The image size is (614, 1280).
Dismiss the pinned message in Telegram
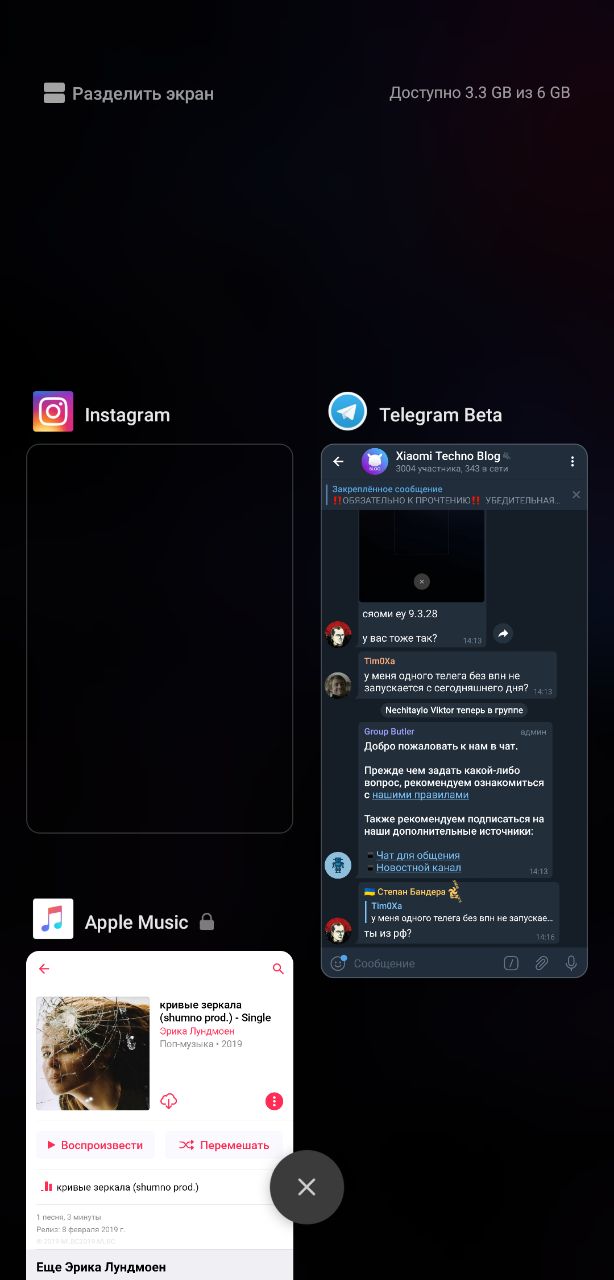click(576, 494)
